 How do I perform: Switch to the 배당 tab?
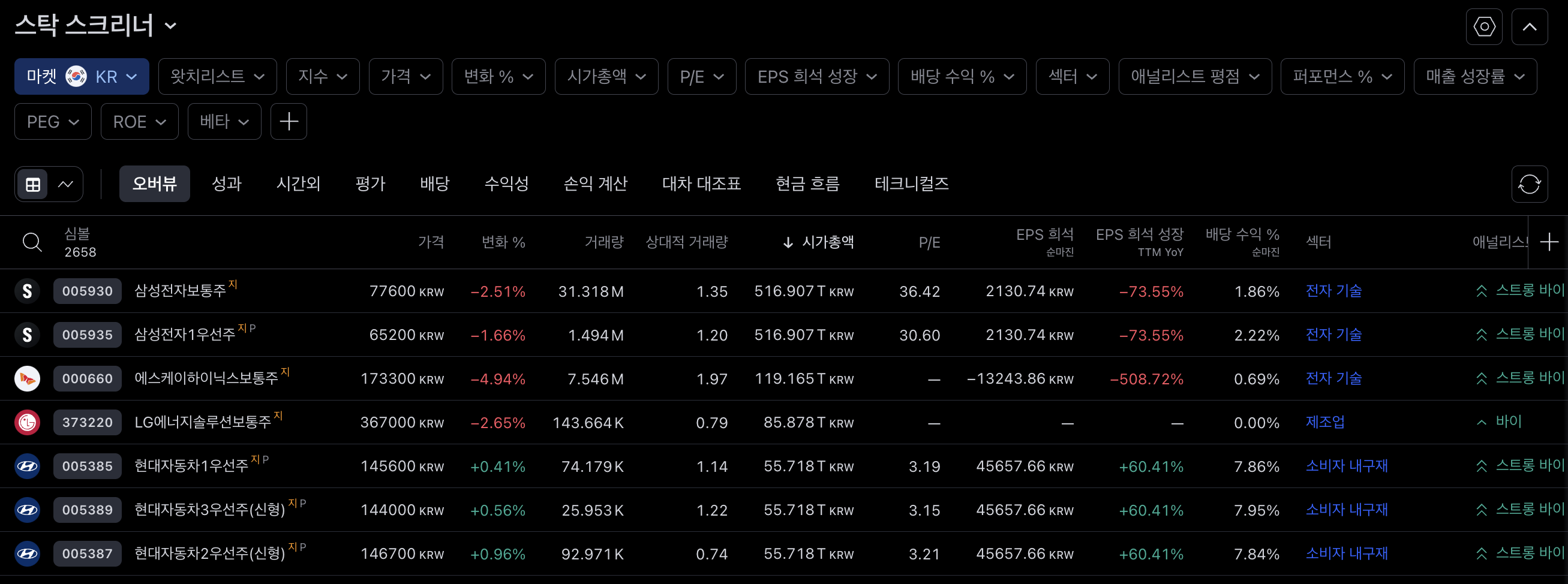click(435, 183)
